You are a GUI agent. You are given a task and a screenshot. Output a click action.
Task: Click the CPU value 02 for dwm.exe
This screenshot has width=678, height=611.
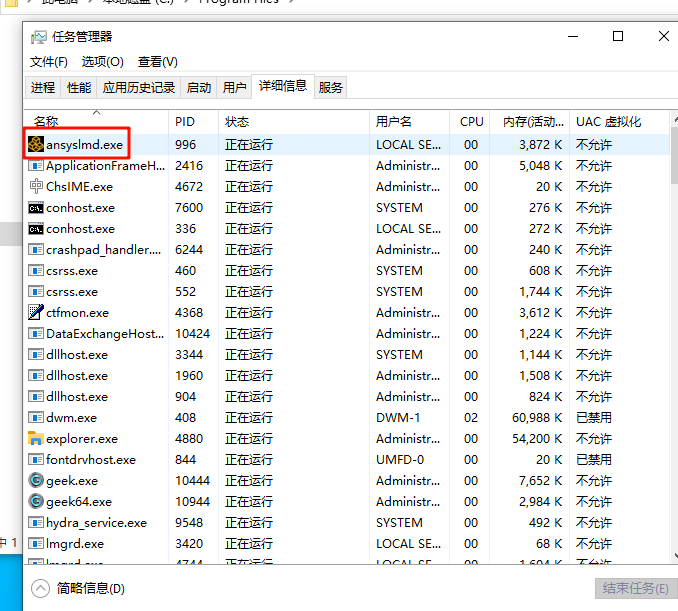(x=471, y=417)
